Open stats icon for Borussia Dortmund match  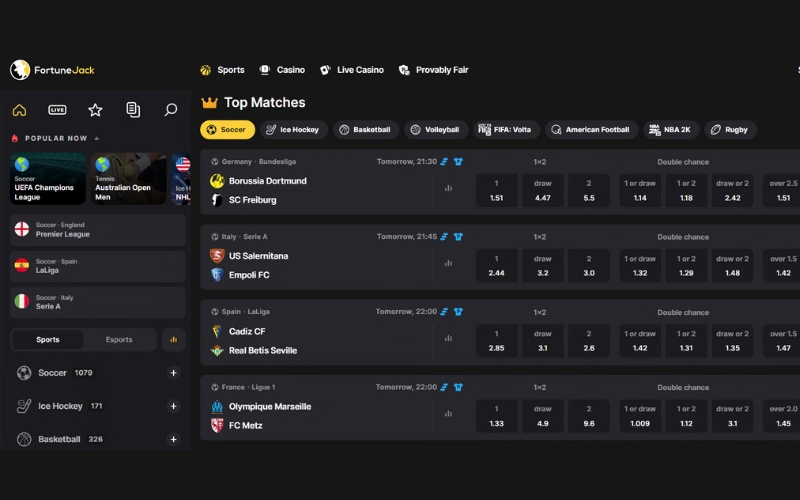448,188
